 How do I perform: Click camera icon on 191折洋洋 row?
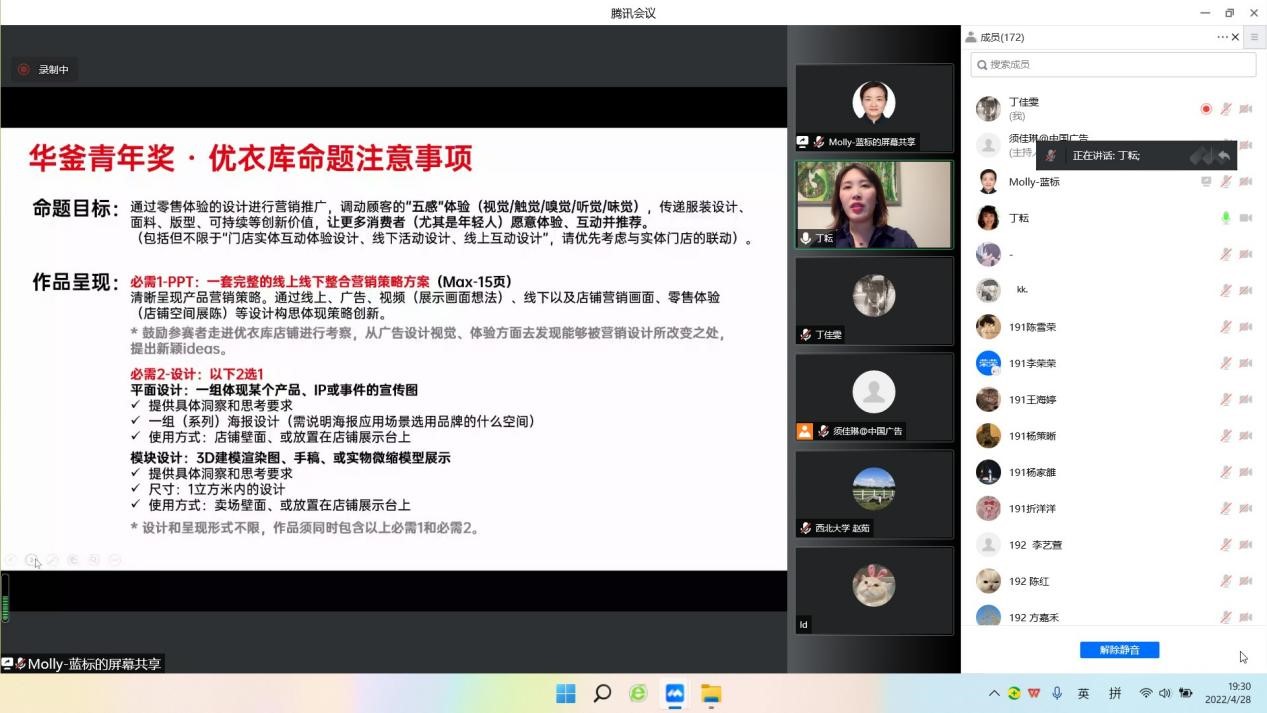1245,508
